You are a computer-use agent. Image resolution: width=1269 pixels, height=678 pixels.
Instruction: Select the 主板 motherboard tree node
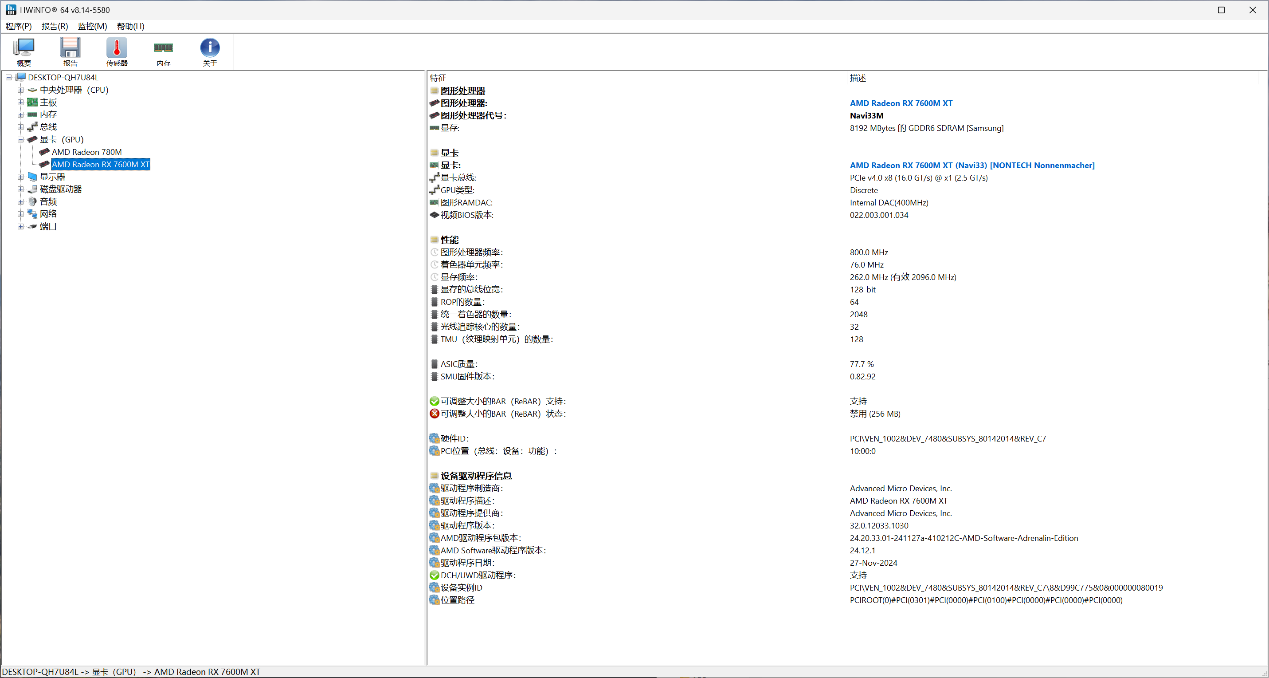click(48, 102)
